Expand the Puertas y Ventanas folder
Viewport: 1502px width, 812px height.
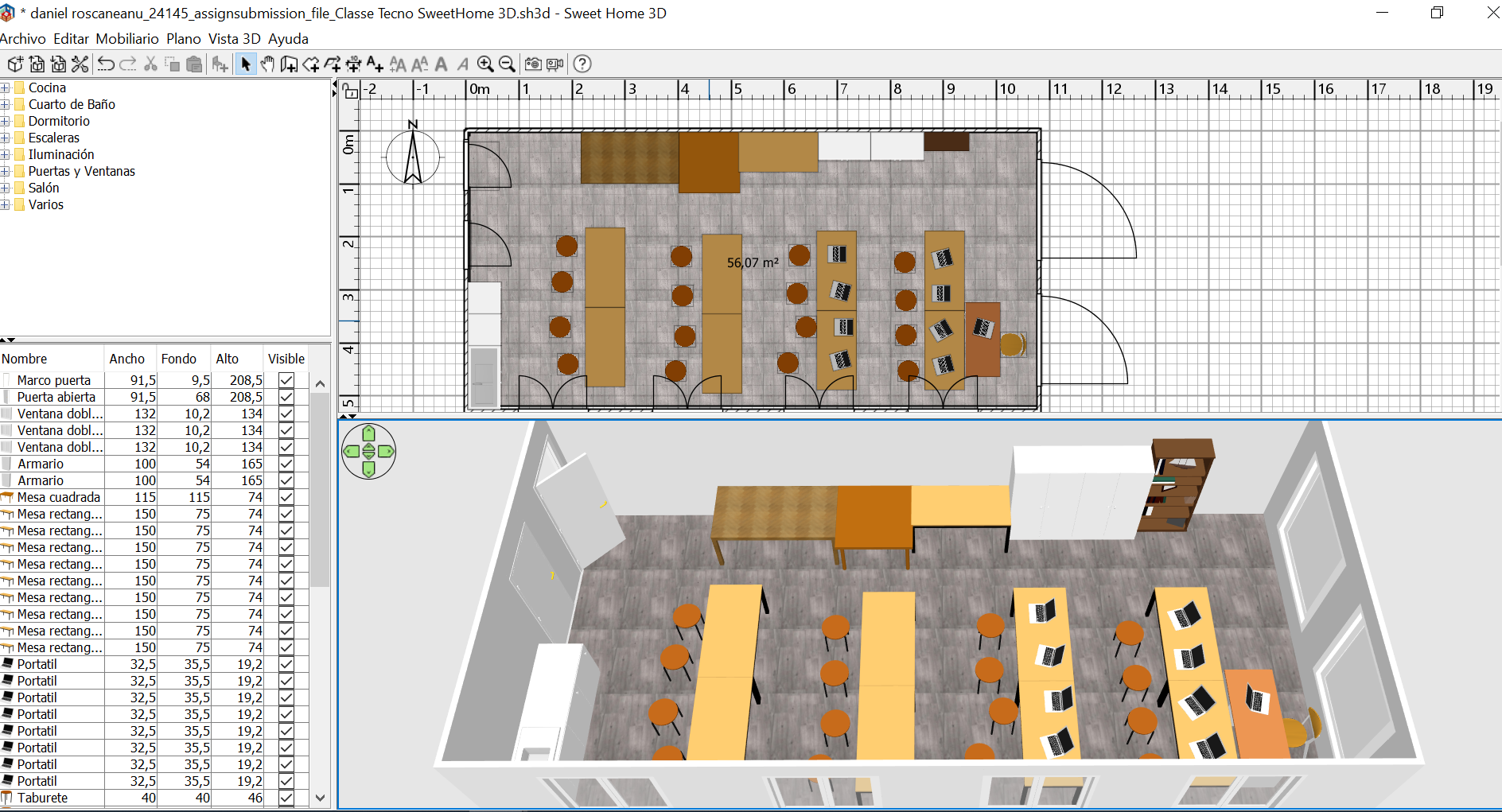pyautogui.click(x=6, y=171)
